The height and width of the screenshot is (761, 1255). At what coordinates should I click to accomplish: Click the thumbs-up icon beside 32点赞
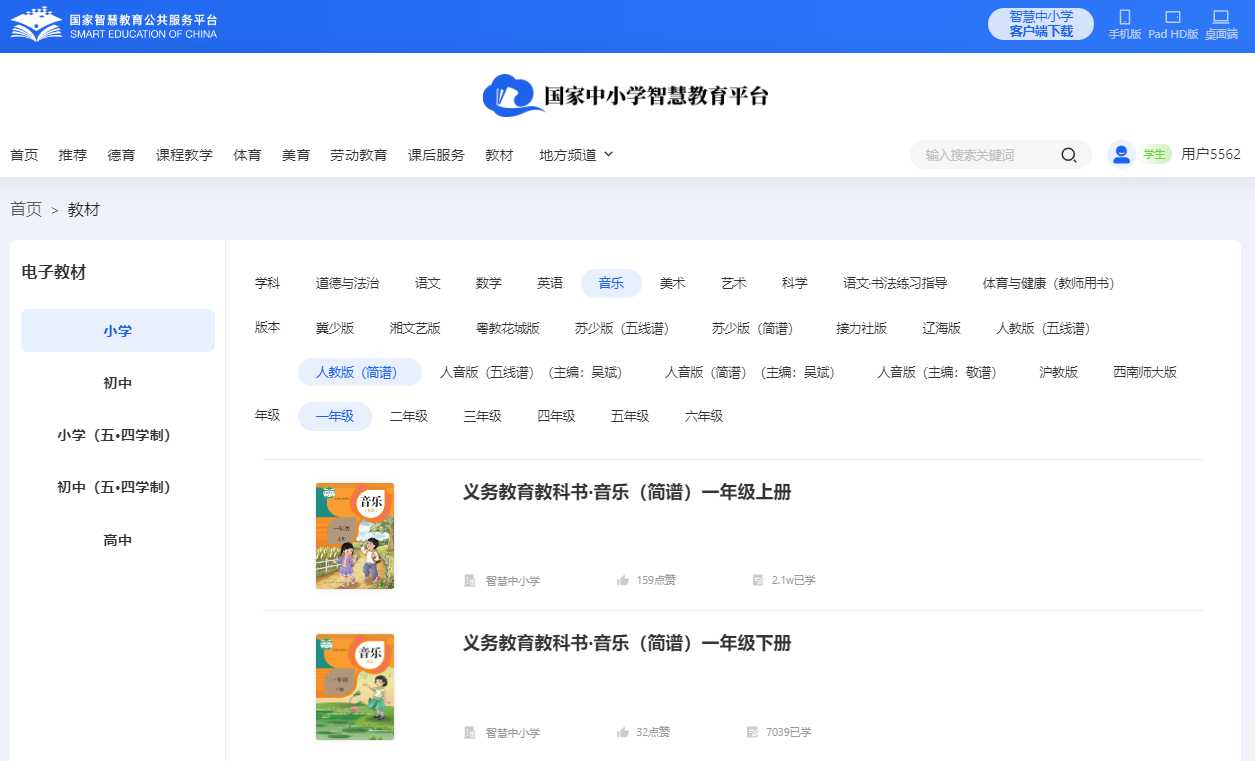click(x=623, y=732)
